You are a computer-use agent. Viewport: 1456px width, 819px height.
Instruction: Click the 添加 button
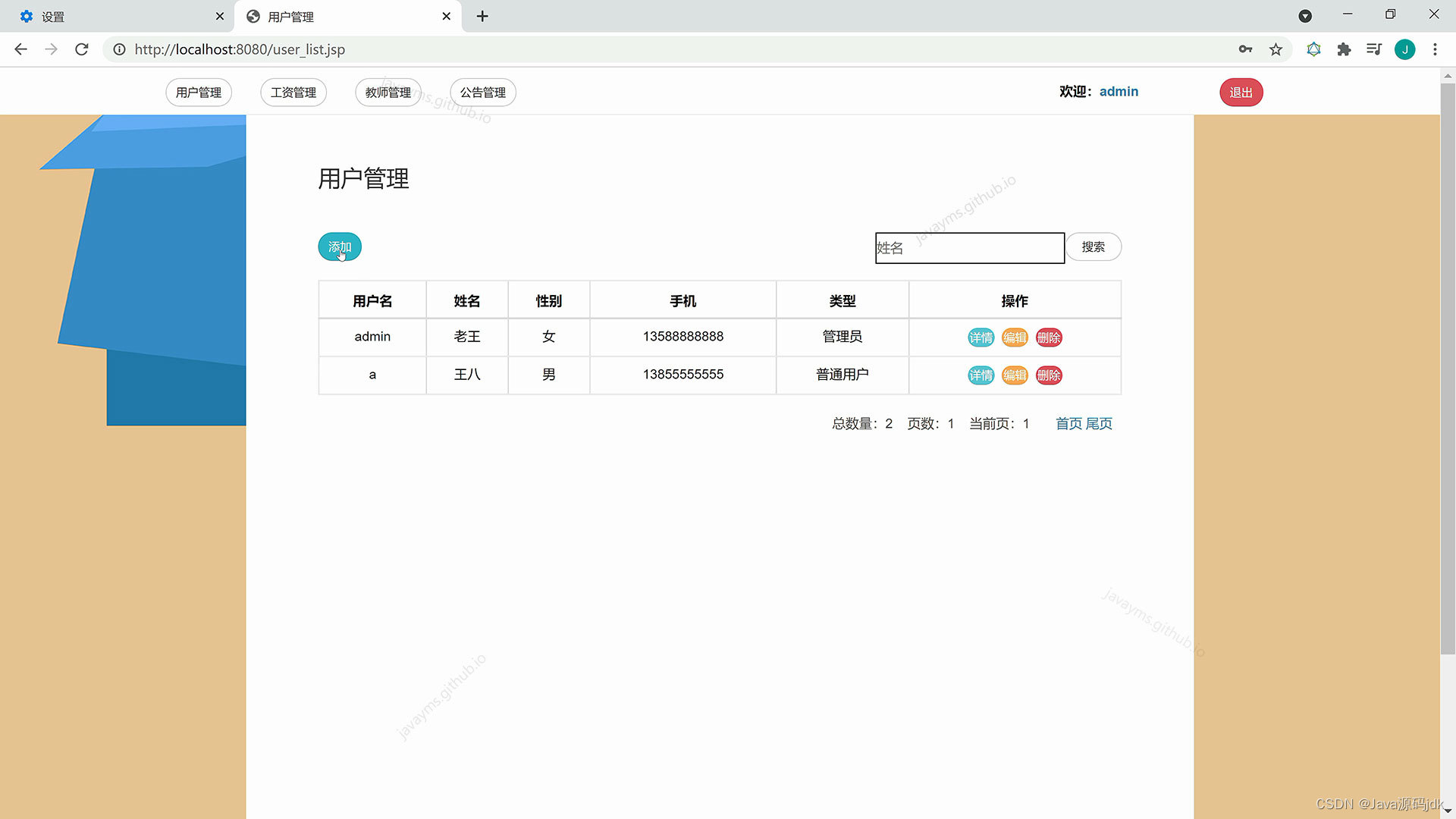[x=339, y=247]
